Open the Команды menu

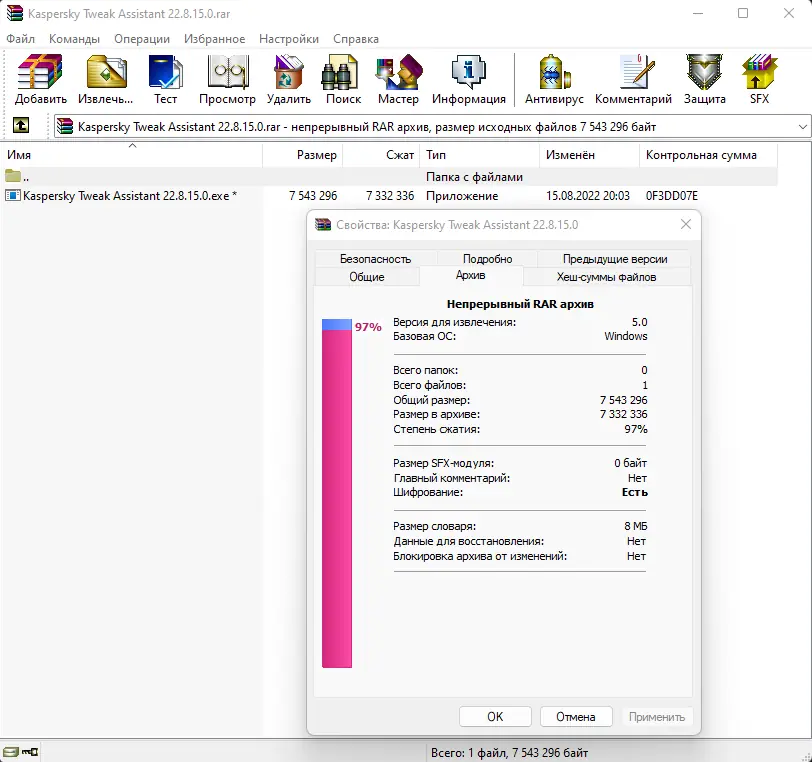(x=75, y=39)
